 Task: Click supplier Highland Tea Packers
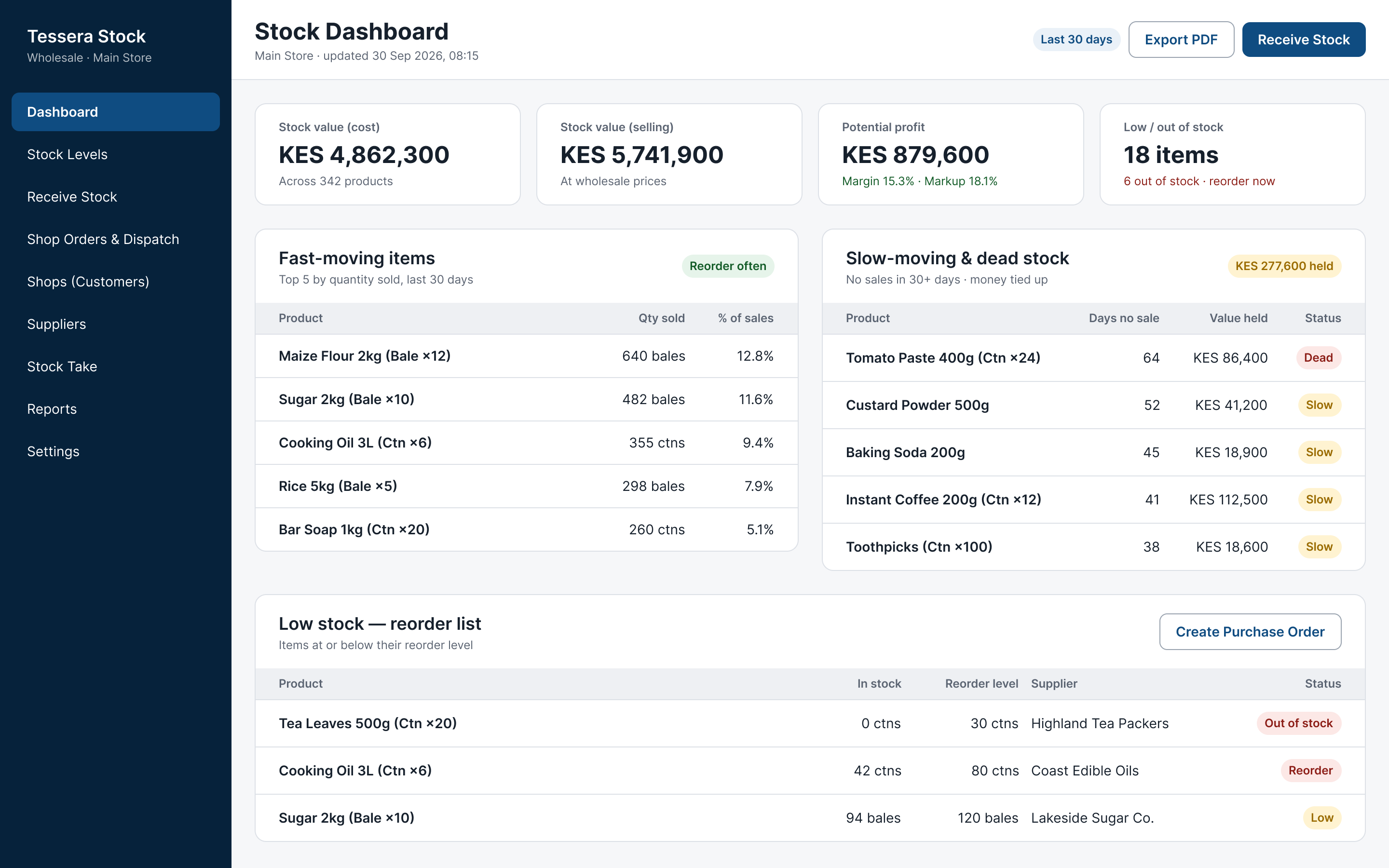[1100, 723]
